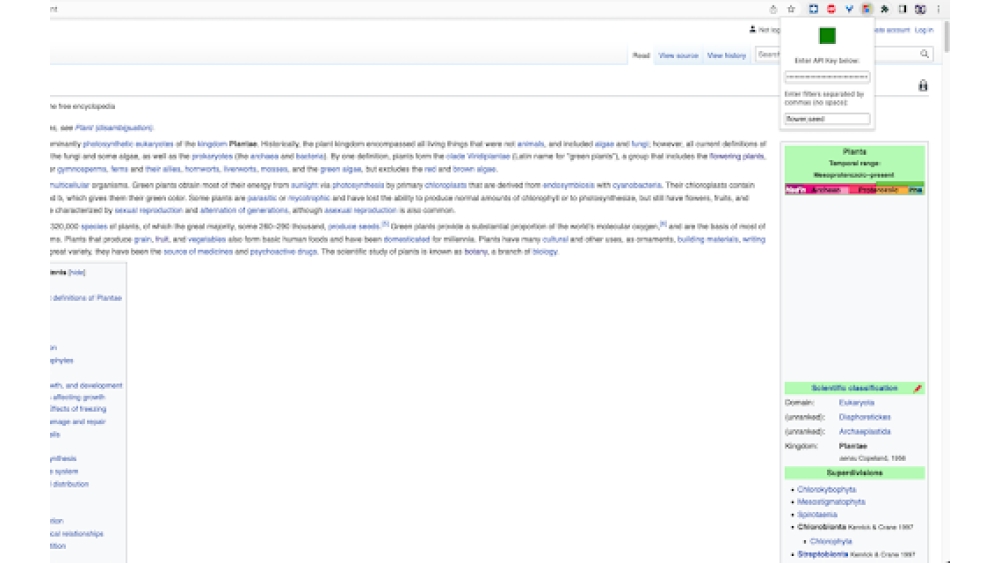
Task: Open the hornworts link
Action: [x=202, y=169]
